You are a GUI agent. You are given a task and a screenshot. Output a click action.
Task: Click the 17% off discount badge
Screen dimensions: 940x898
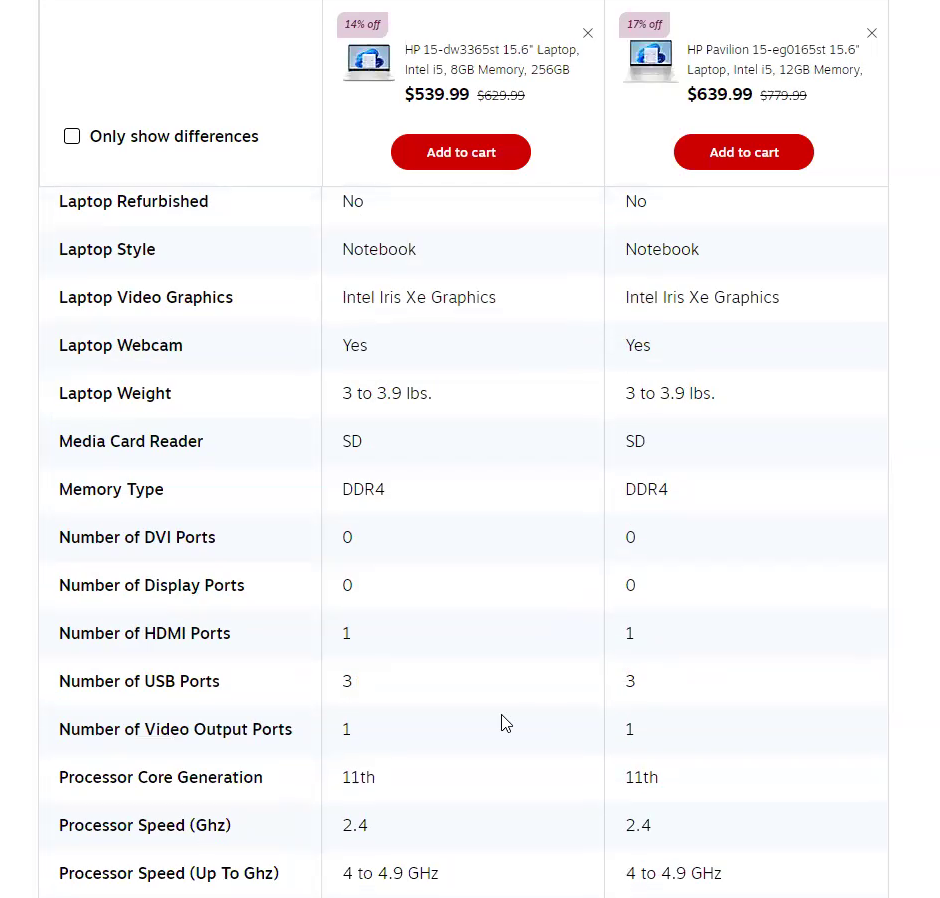[644, 24]
